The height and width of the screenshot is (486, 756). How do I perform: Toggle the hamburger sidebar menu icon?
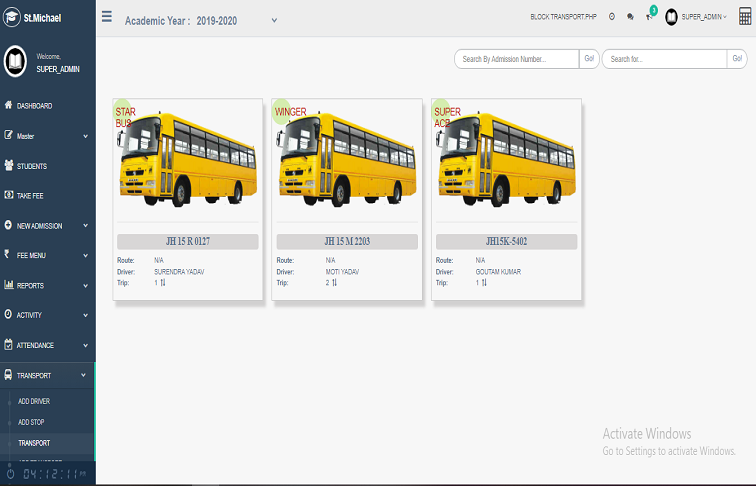[x=107, y=17]
